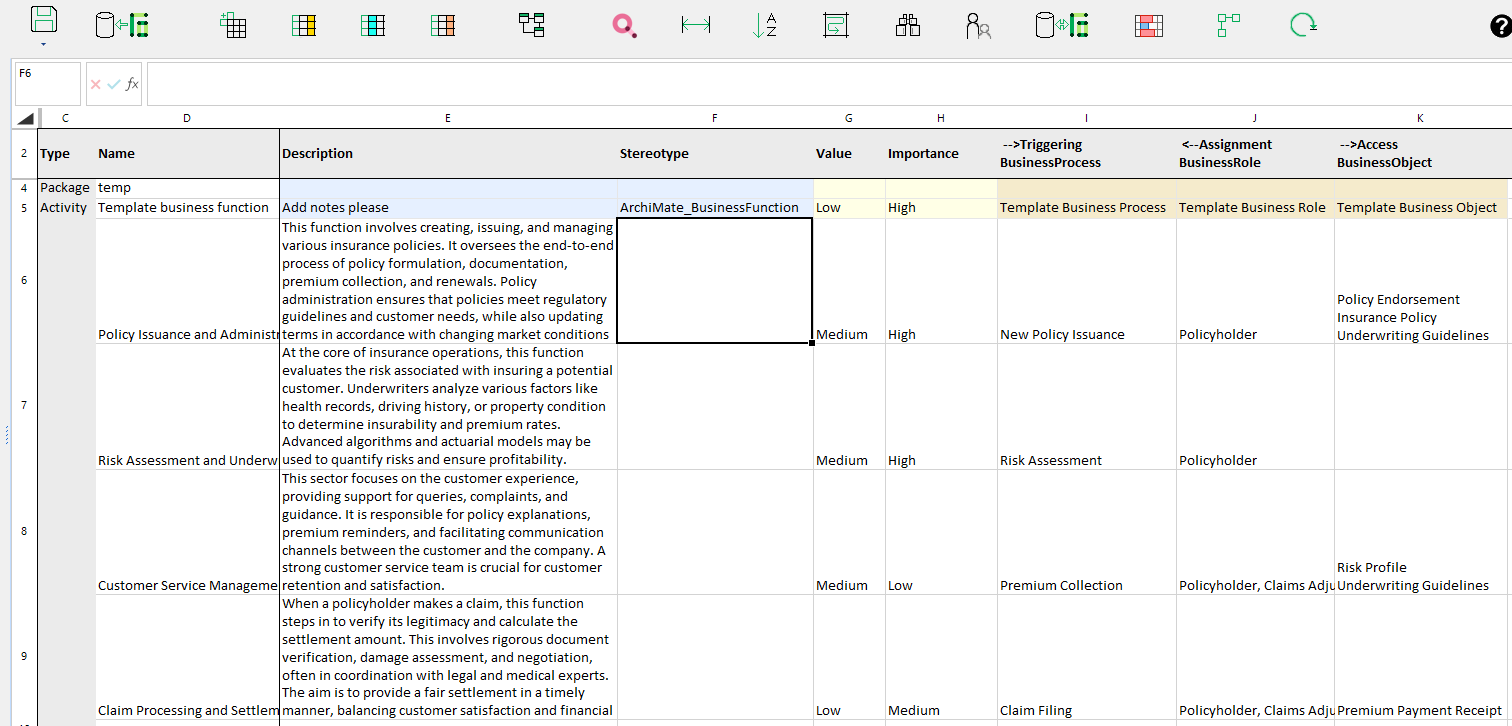The image size is (1512, 726).
Task: Open the hierarchy structure tool
Action: 530,25
